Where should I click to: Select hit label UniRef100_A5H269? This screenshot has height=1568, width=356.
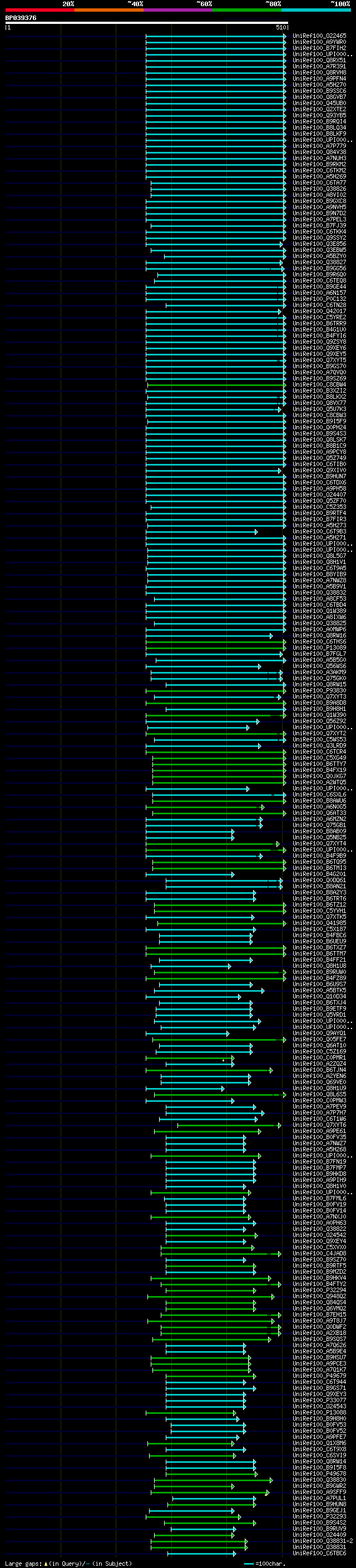click(x=319, y=176)
